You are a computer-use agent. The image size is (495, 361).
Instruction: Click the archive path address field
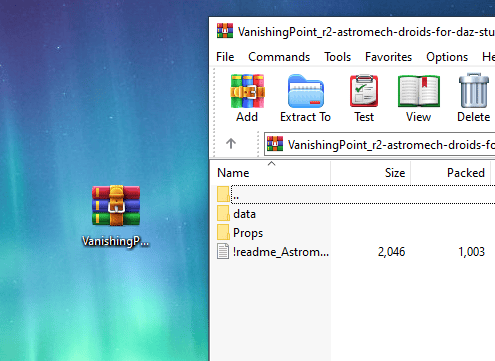pos(380,144)
